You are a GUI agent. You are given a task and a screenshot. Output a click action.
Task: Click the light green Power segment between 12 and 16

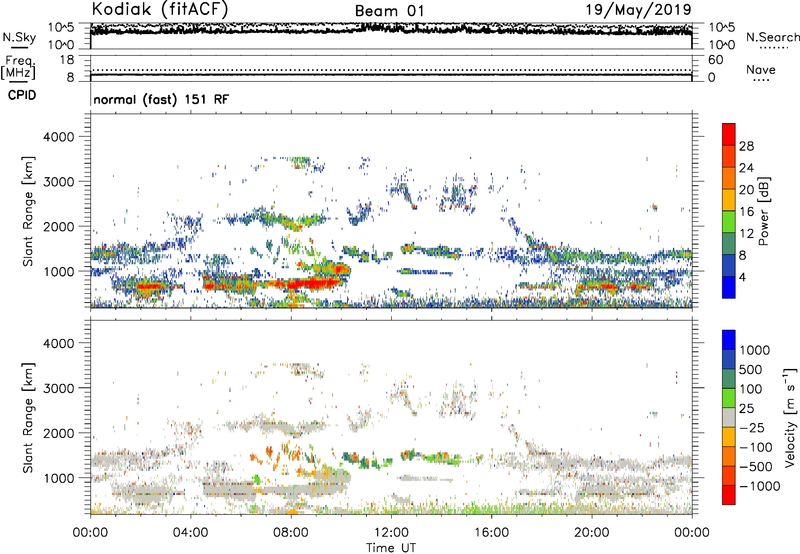click(729, 221)
